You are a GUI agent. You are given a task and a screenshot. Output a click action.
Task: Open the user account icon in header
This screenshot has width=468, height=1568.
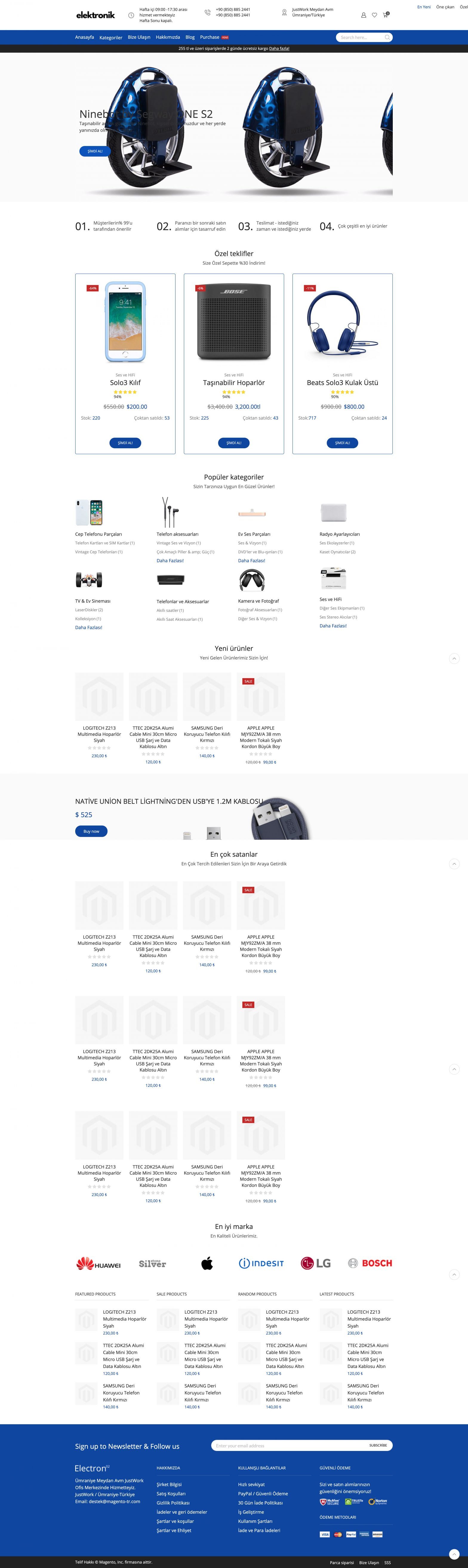(363, 15)
